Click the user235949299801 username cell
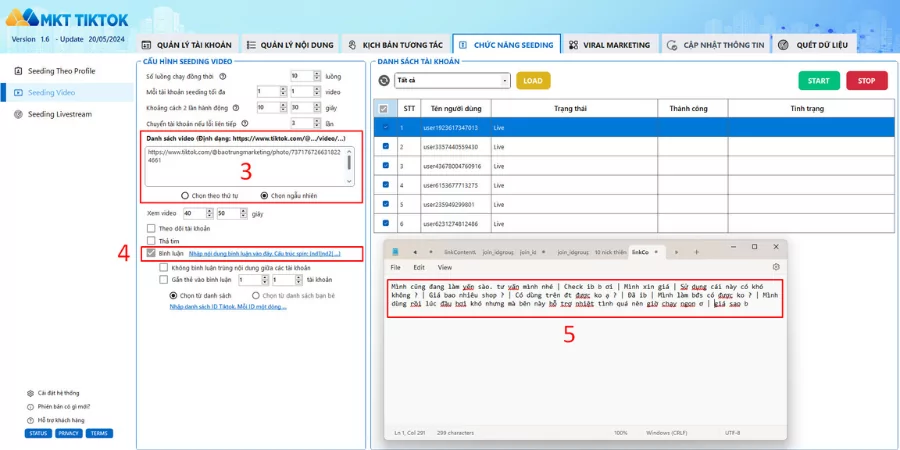The image size is (900, 450). pyautogui.click(x=456, y=204)
